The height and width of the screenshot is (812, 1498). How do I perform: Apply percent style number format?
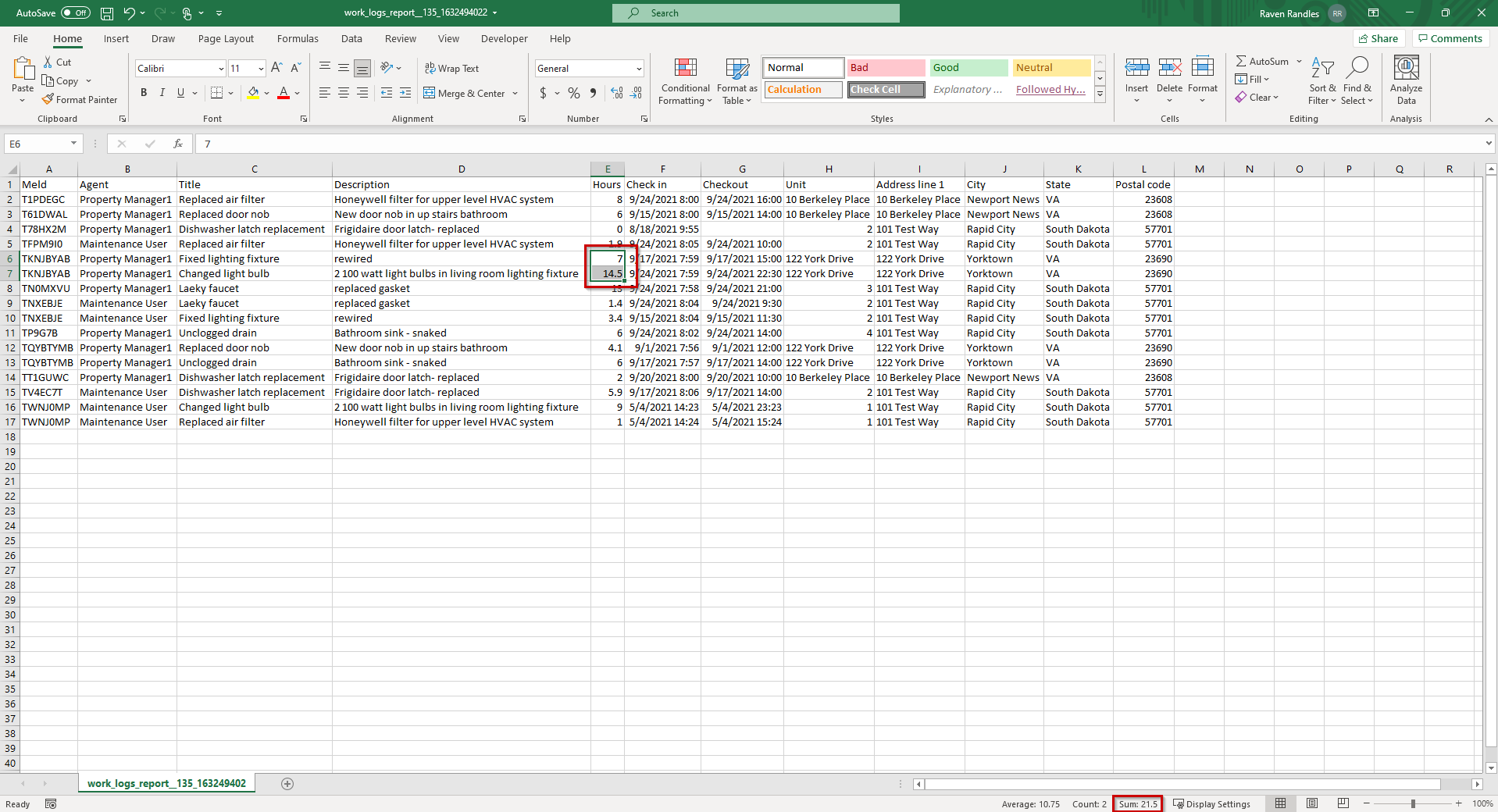coord(574,94)
